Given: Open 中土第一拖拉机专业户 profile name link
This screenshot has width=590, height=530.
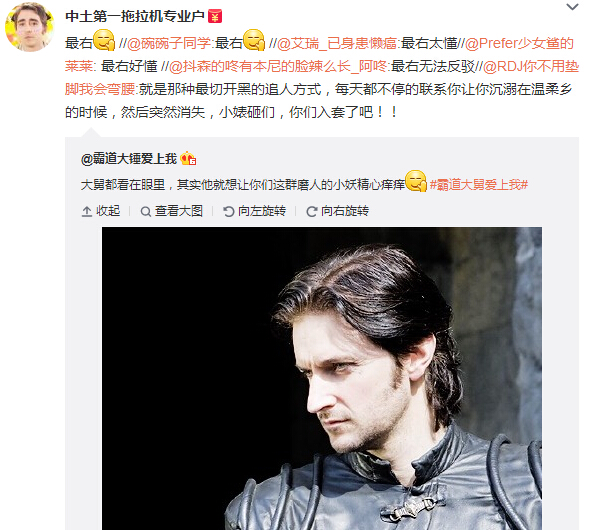Looking at the screenshot, I should pos(135,17).
